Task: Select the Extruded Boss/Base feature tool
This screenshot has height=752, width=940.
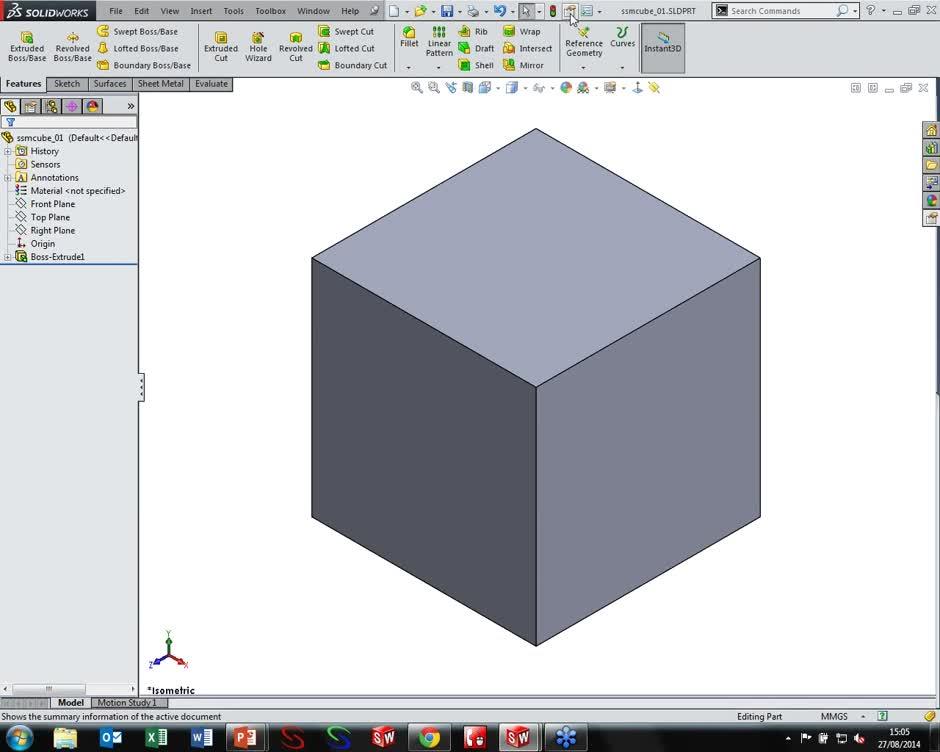Action: [26, 44]
